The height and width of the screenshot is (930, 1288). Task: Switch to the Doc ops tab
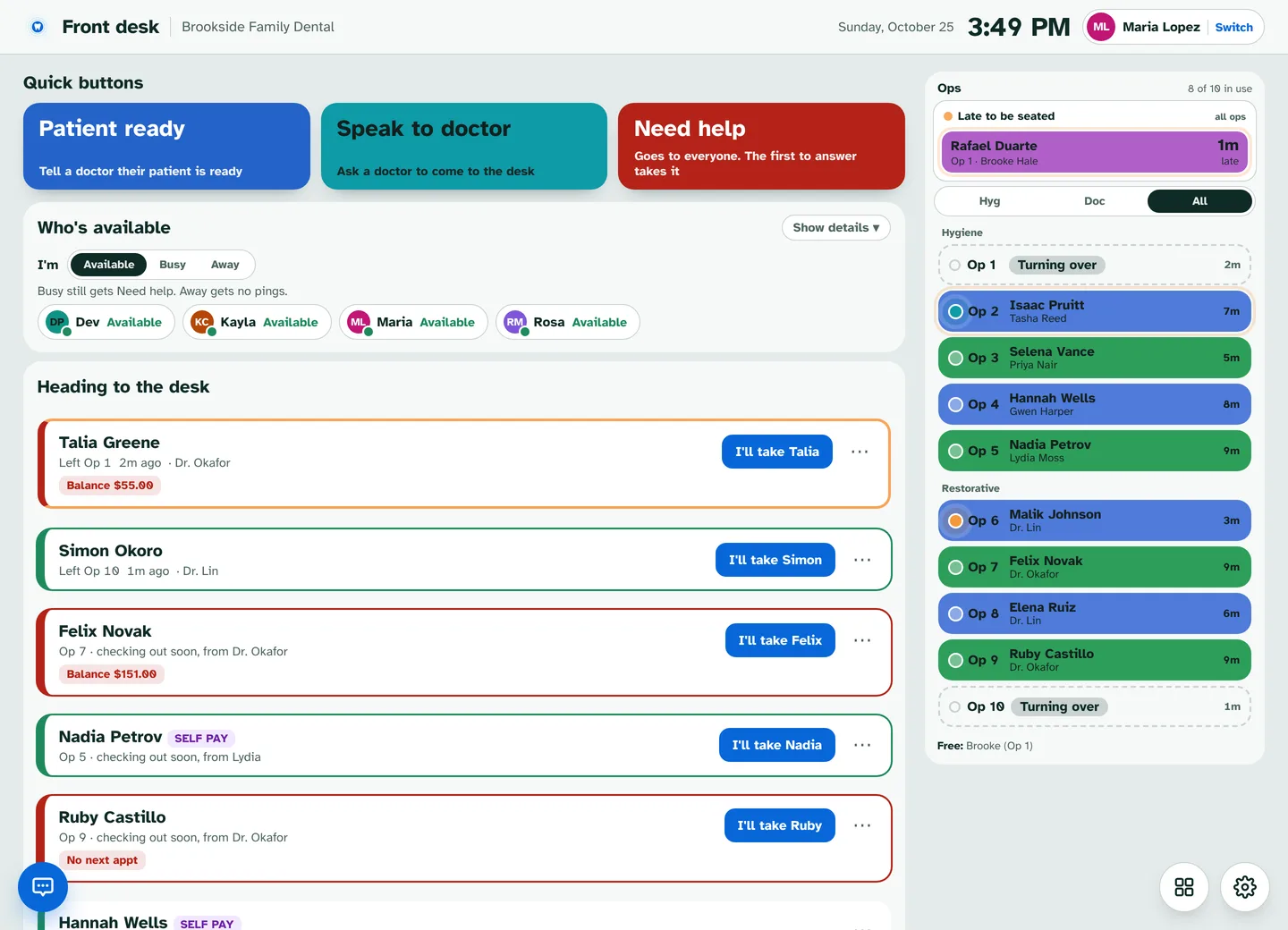tap(1095, 201)
